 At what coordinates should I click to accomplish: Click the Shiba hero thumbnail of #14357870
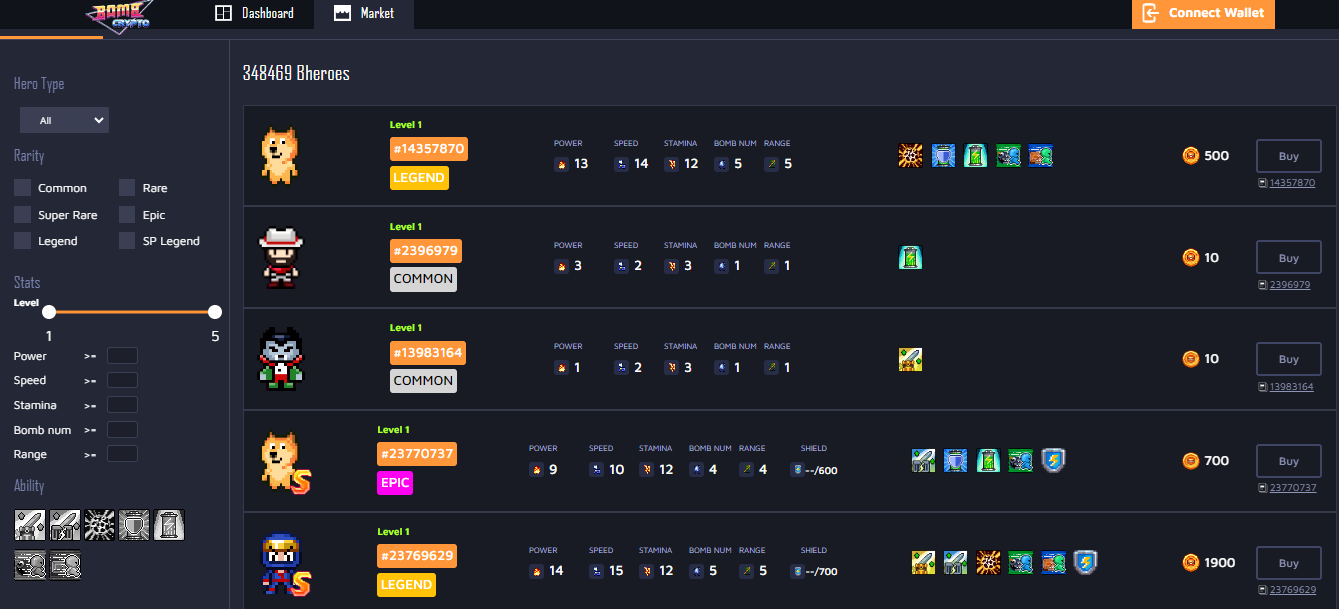coord(279,156)
